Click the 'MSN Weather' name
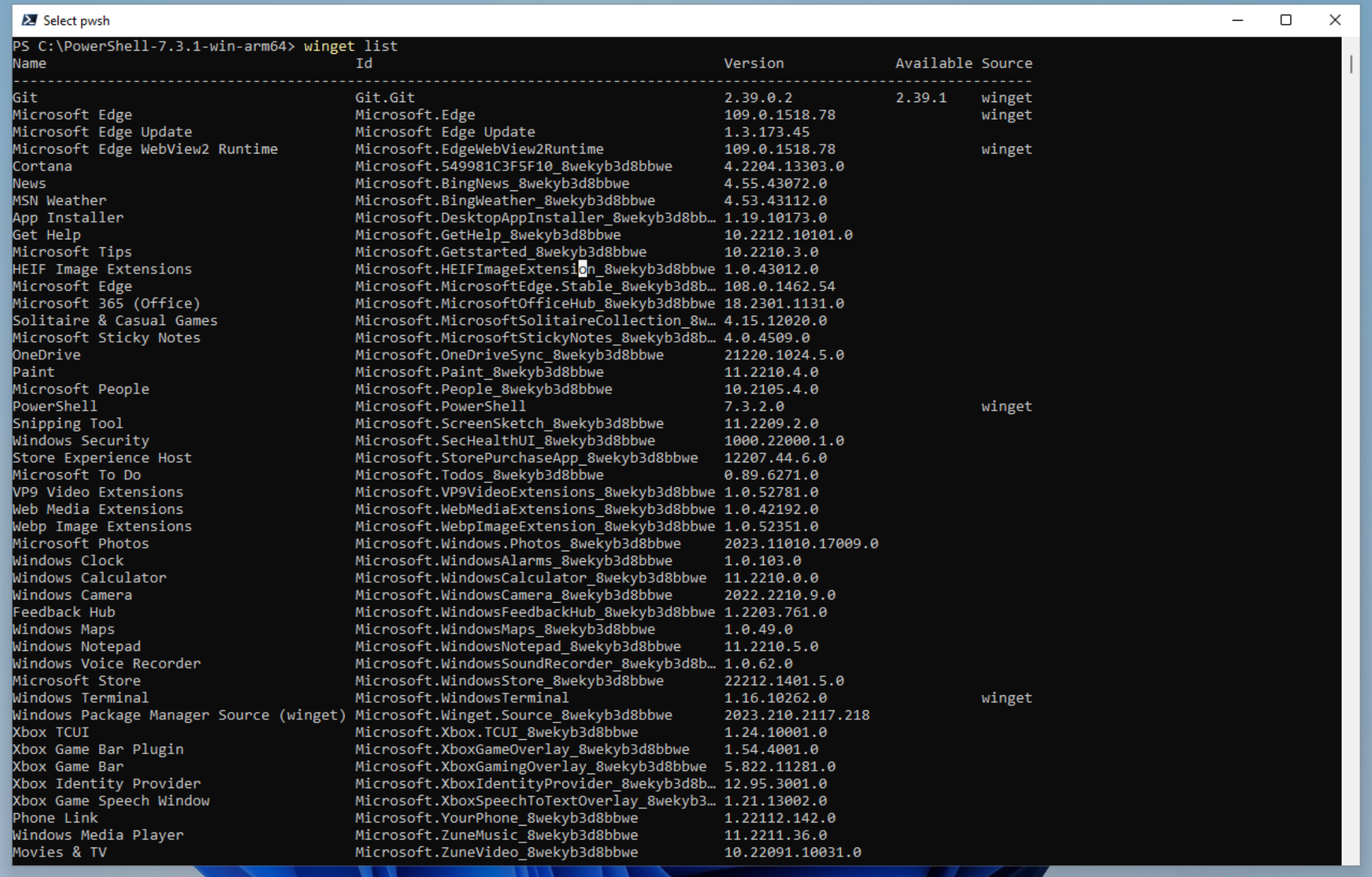The height and width of the screenshot is (877, 1372). (60, 200)
